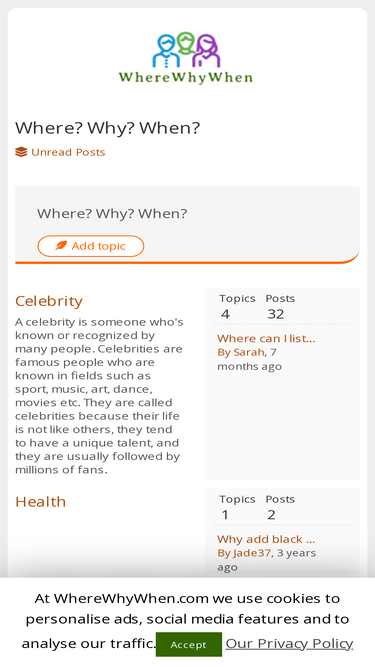
Task: Click the three-people WhereWhyWhen logo icon
Action: (186, 50)
